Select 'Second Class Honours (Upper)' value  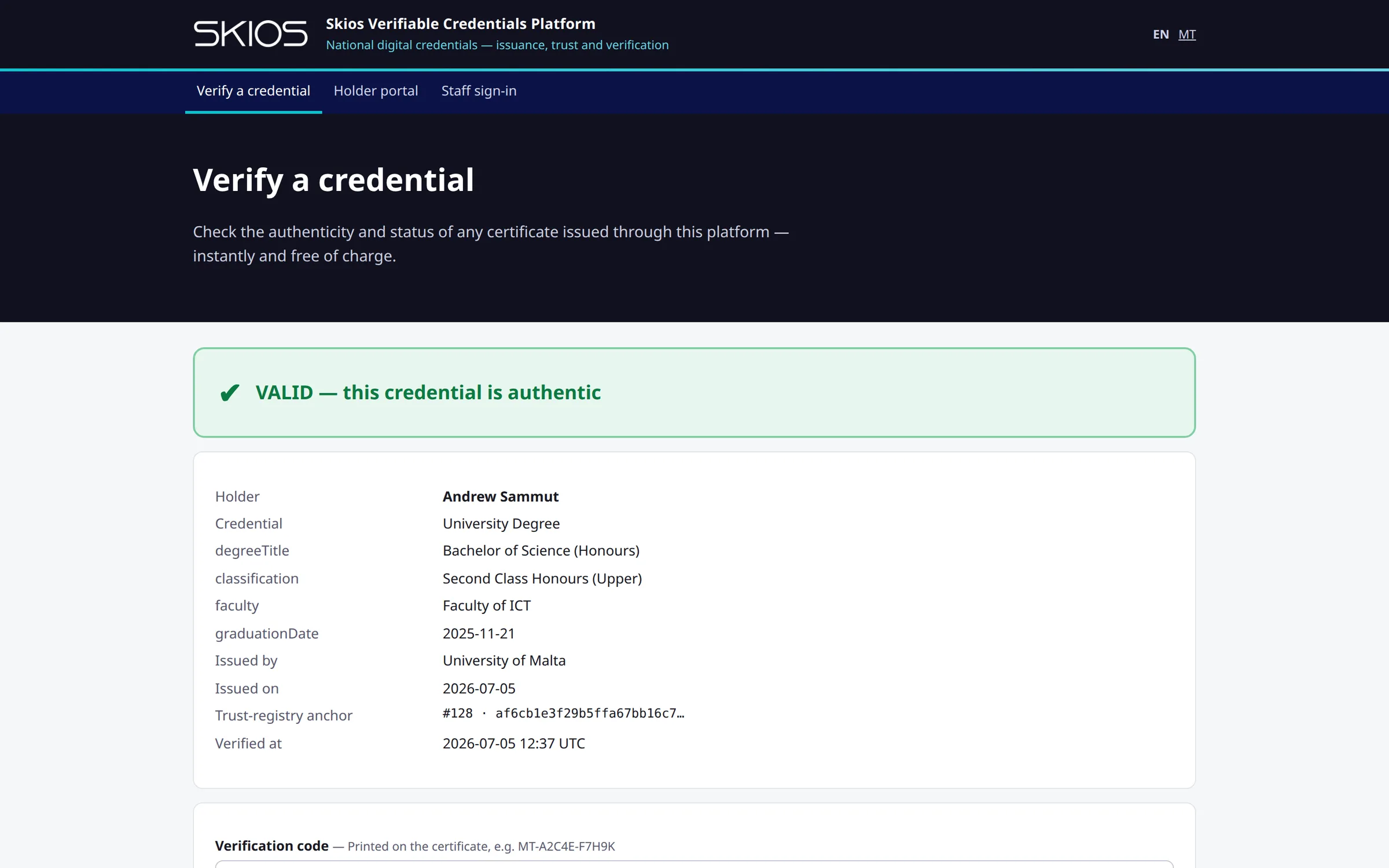pos(542,579)
